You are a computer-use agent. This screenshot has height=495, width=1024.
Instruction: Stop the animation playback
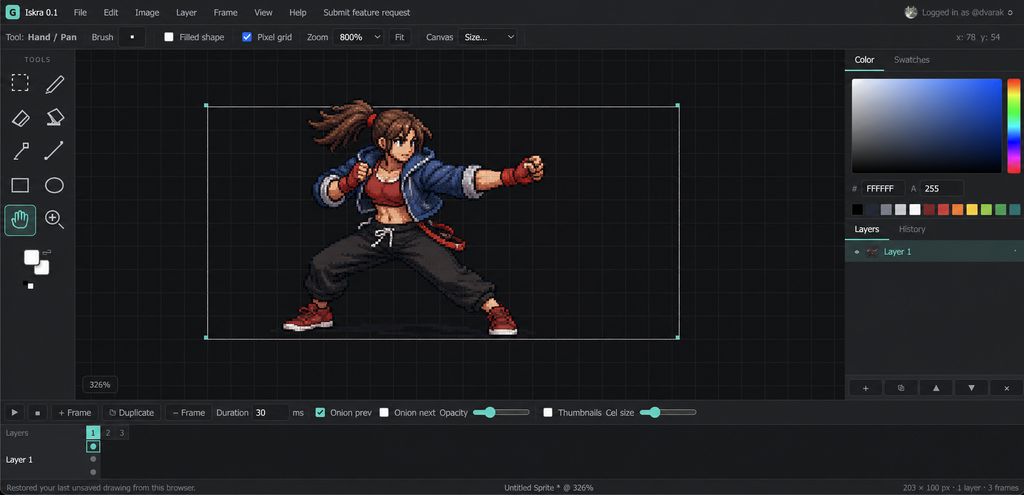pos(37,413)
